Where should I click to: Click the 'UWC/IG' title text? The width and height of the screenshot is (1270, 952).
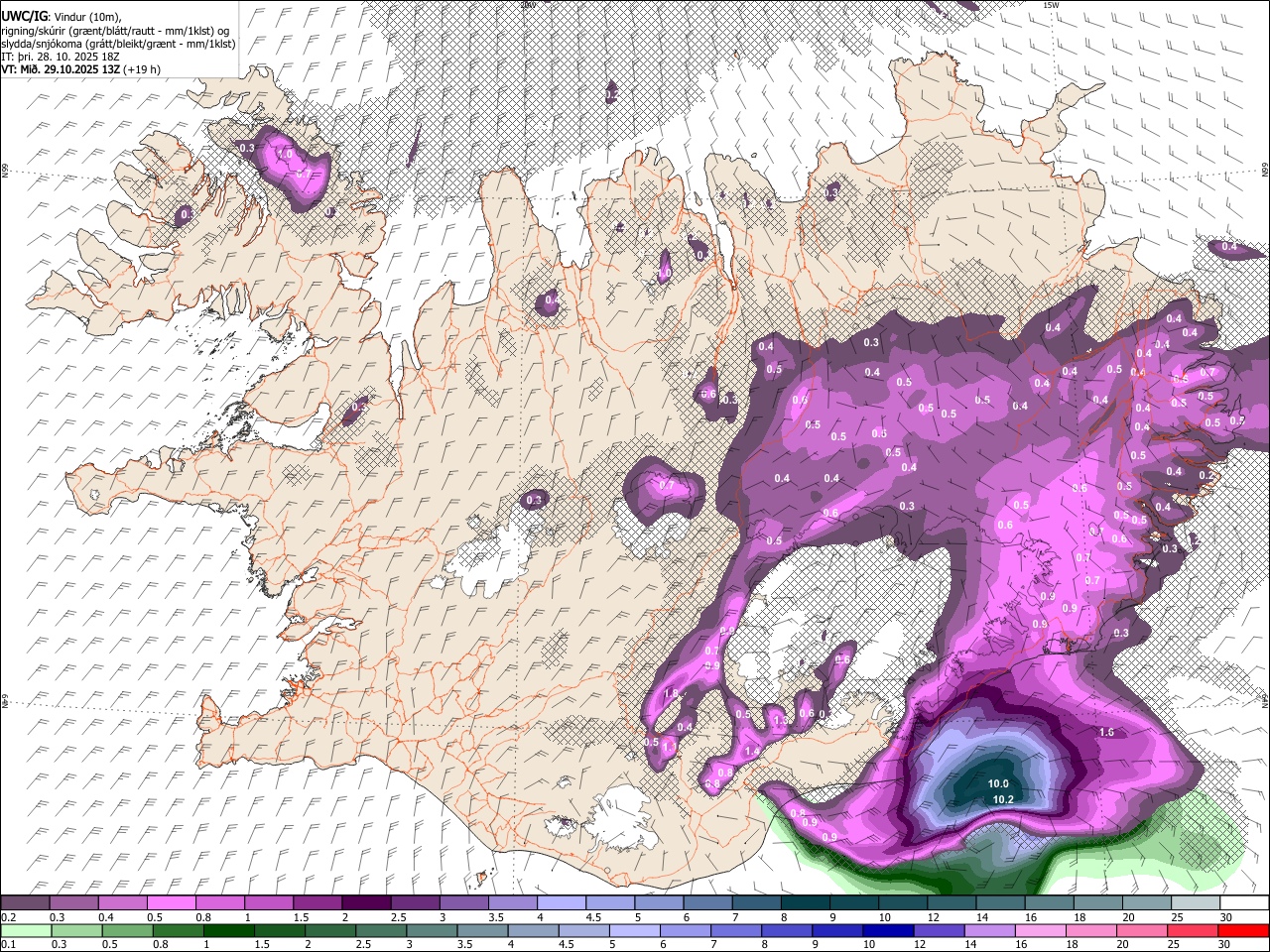pyautogui.click(x=23, y=16)
